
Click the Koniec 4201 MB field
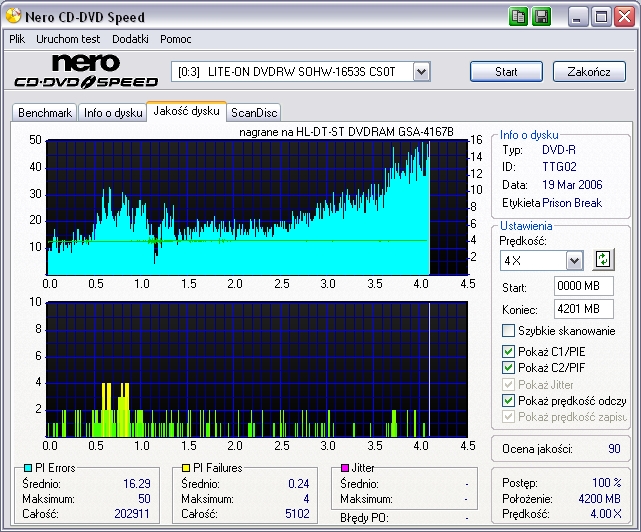click(x=584, y=309)
